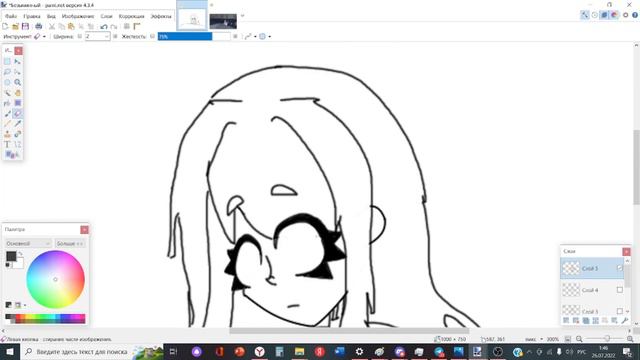Toggle visibility checkbox of Слой 5
The image size is (640, 360).
click(x=620, y=268)
